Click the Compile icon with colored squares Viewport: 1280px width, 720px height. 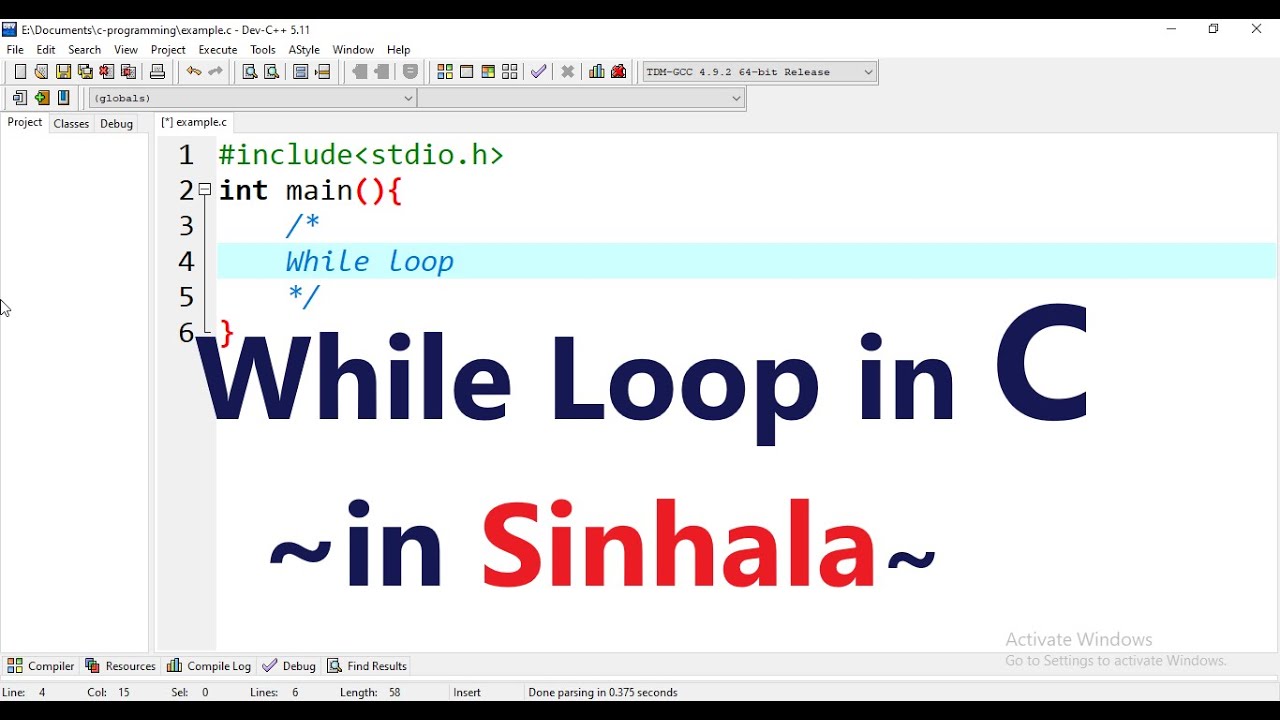click(445, 72)
